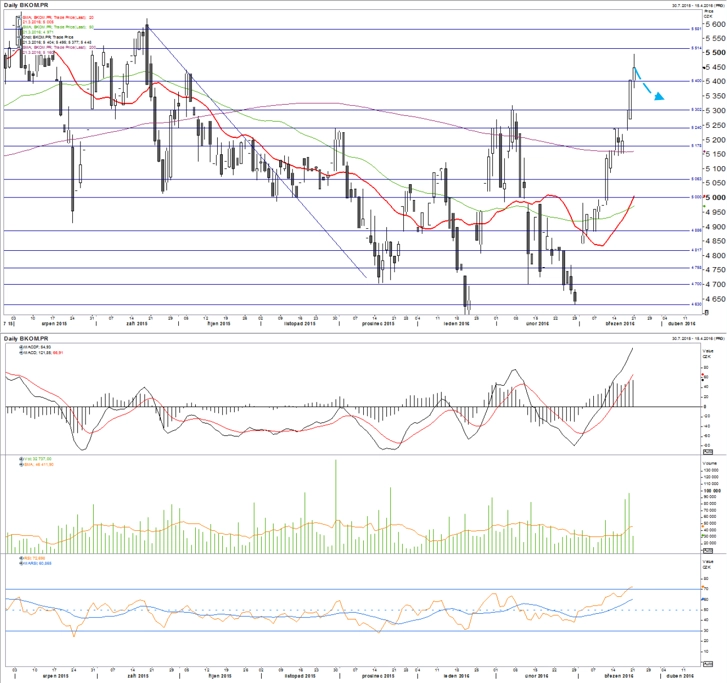Screen dimensions: 727x683
Task: Toggle Auto scale on Volume panel
Action: (x=708, y=550)
